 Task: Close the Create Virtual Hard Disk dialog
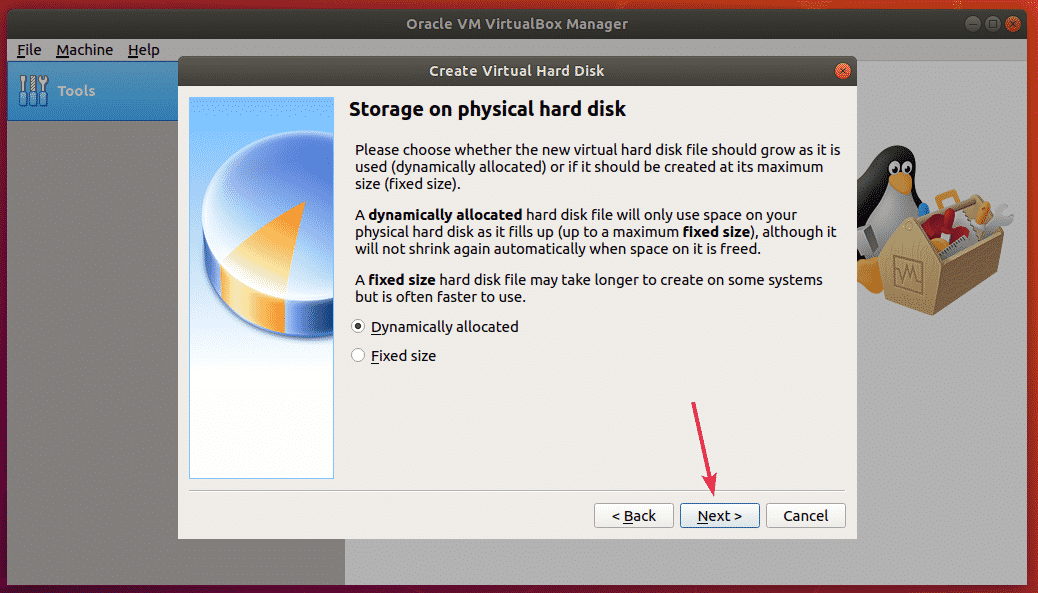point(842,71)
